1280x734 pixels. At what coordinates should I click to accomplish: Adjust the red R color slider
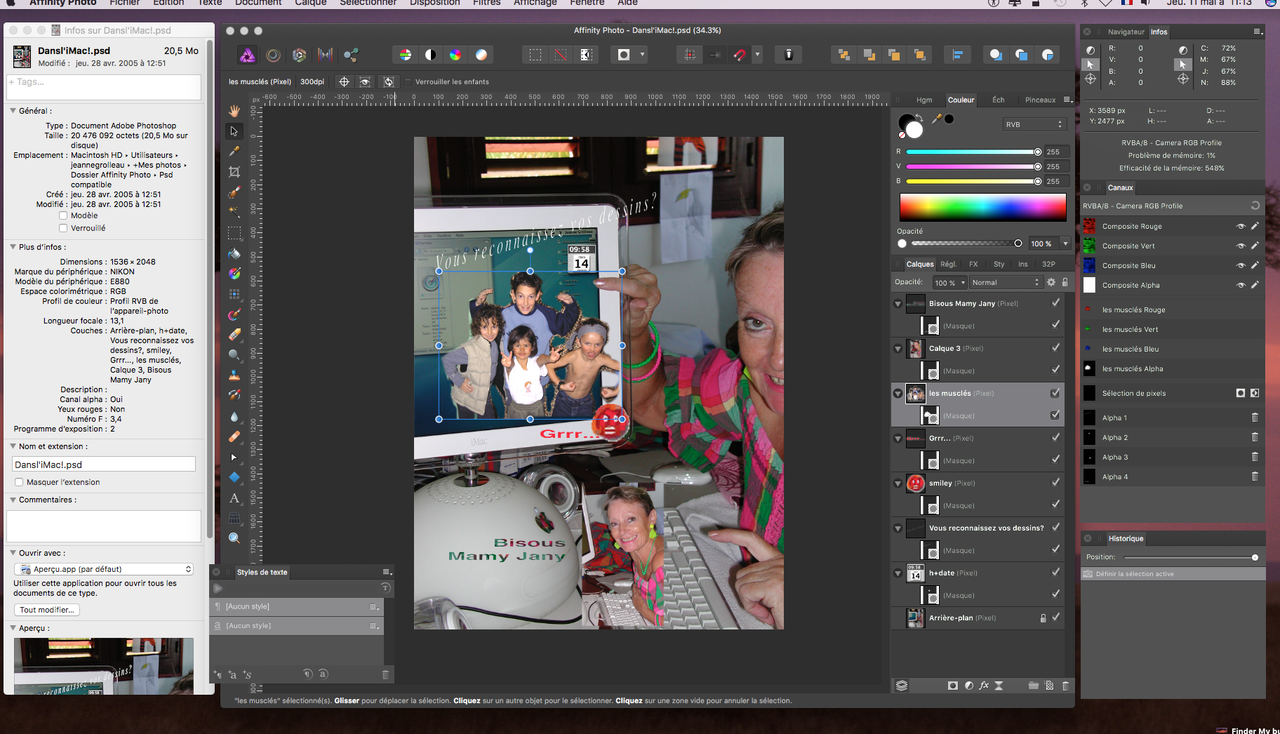pos(972,152)
